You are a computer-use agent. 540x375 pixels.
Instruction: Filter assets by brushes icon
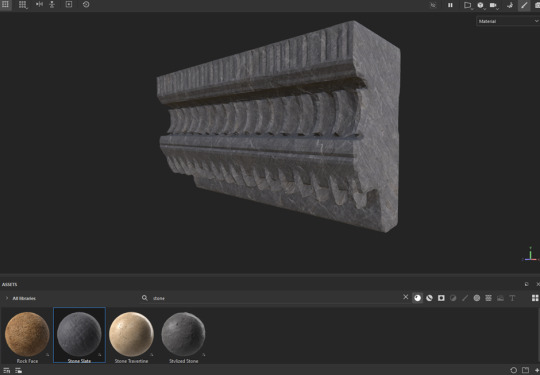[465, 298]
